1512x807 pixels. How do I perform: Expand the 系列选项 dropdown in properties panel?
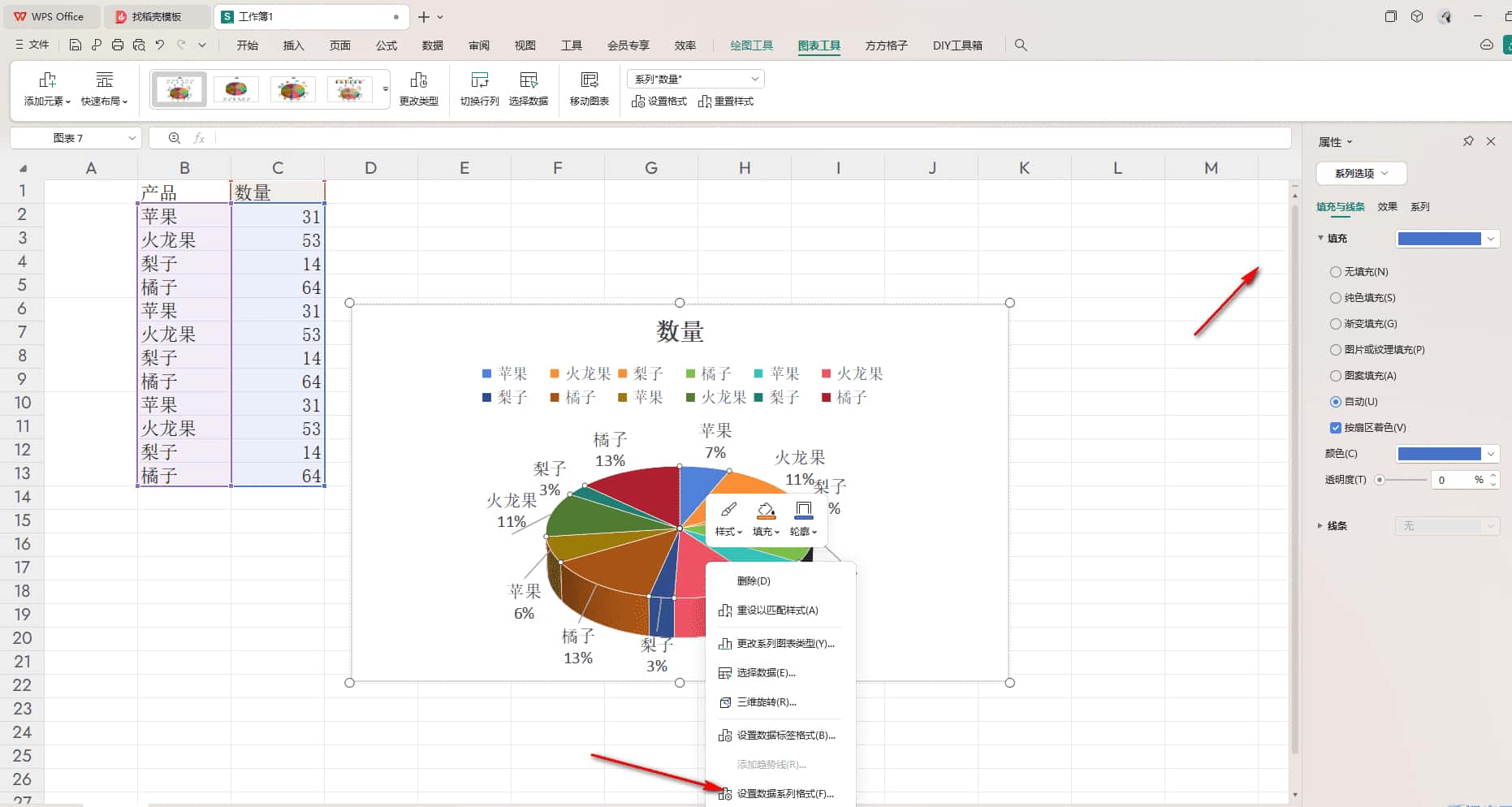1361,174
